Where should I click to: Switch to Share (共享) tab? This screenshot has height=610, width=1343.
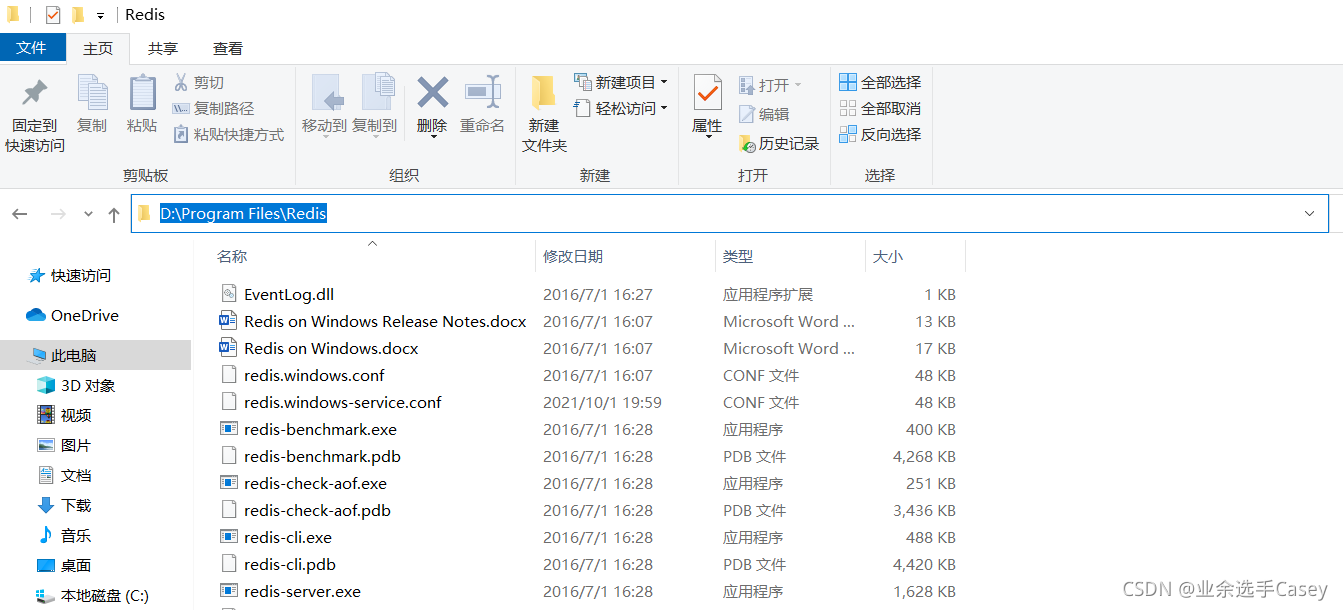tap(163, 48)
